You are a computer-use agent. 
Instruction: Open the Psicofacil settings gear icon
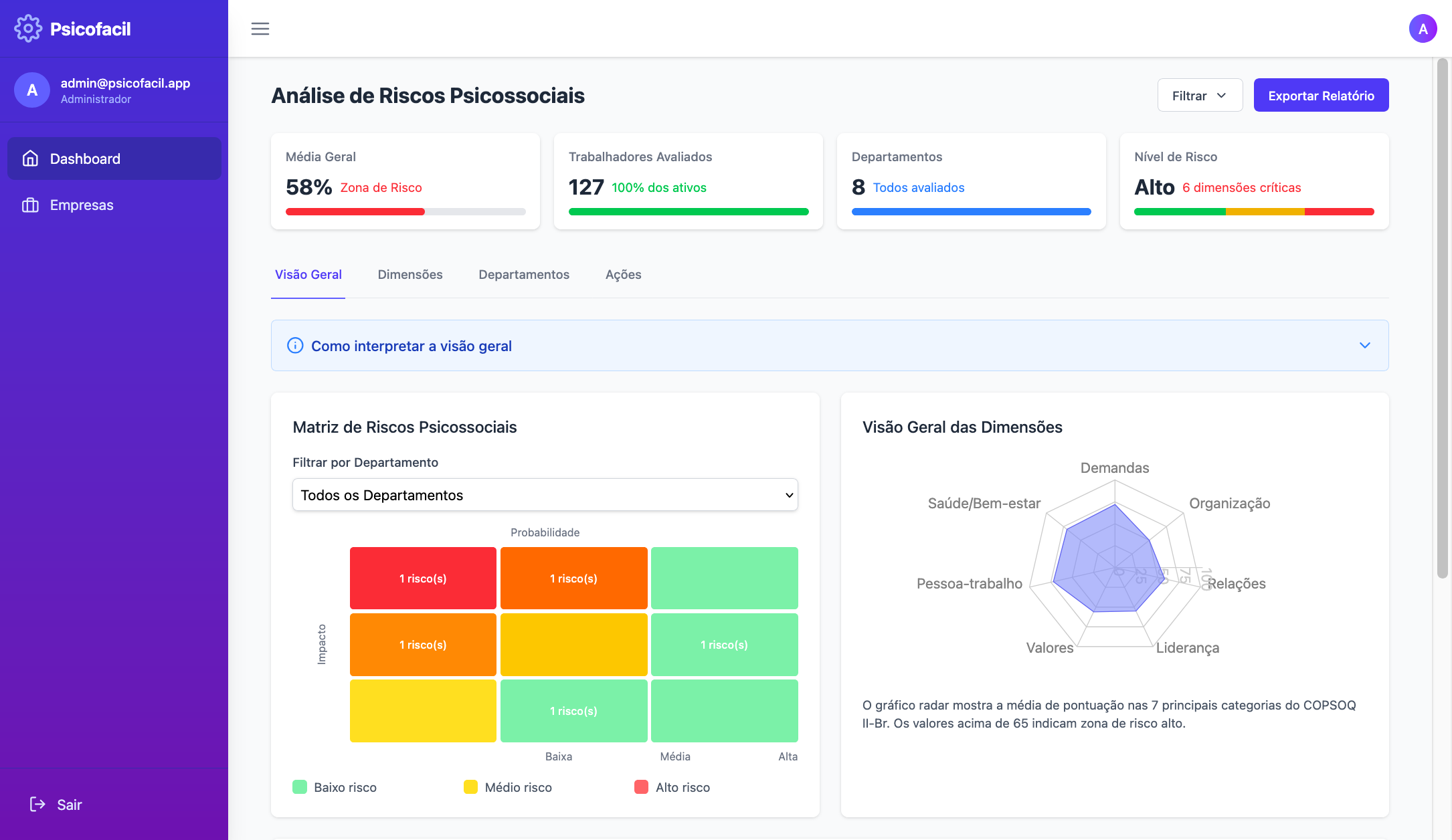click(x=28, y=28)
